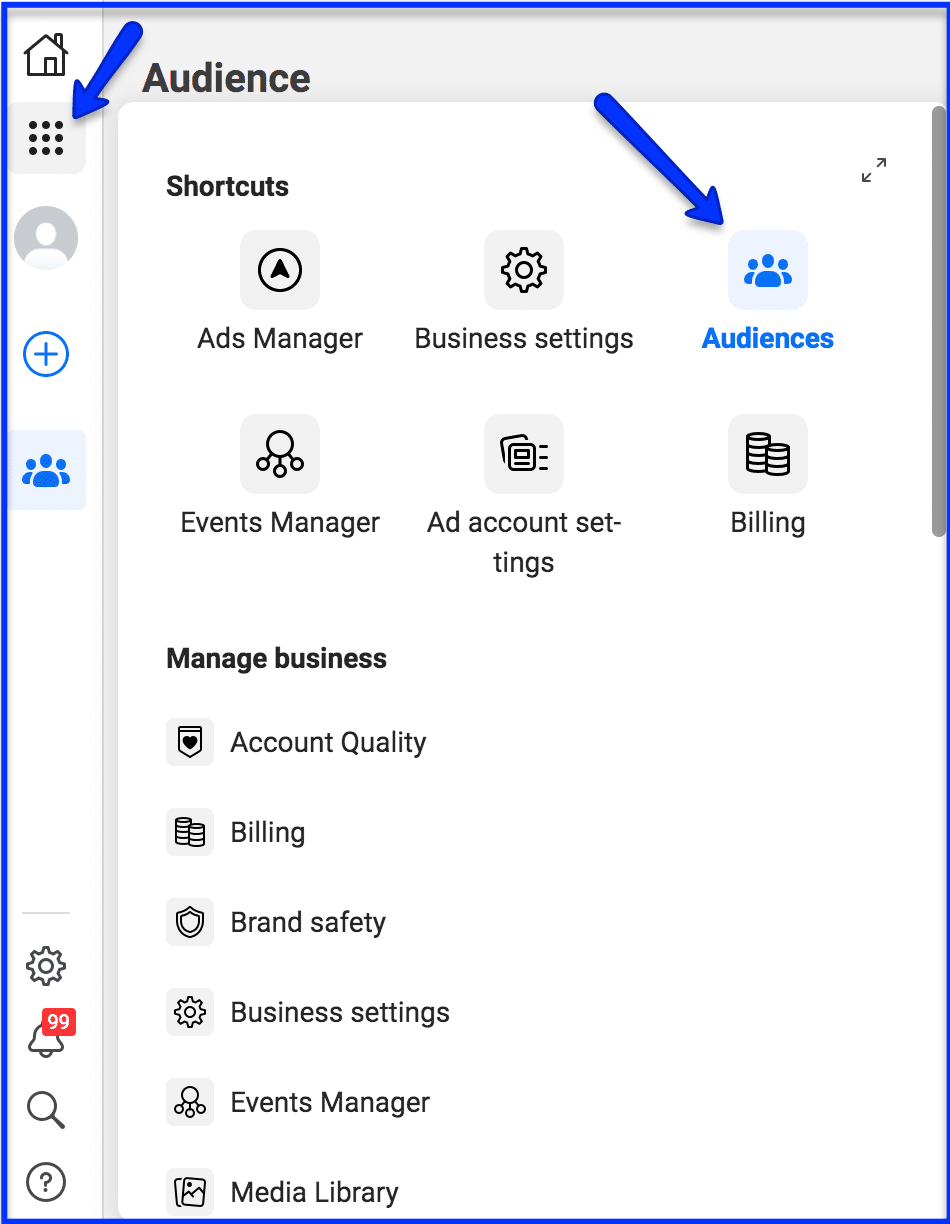Image resolution: width=950 pixels, height=1224 pixels.
Task: Open settings gear in the left sidebar
Action: tap(46, 966)
